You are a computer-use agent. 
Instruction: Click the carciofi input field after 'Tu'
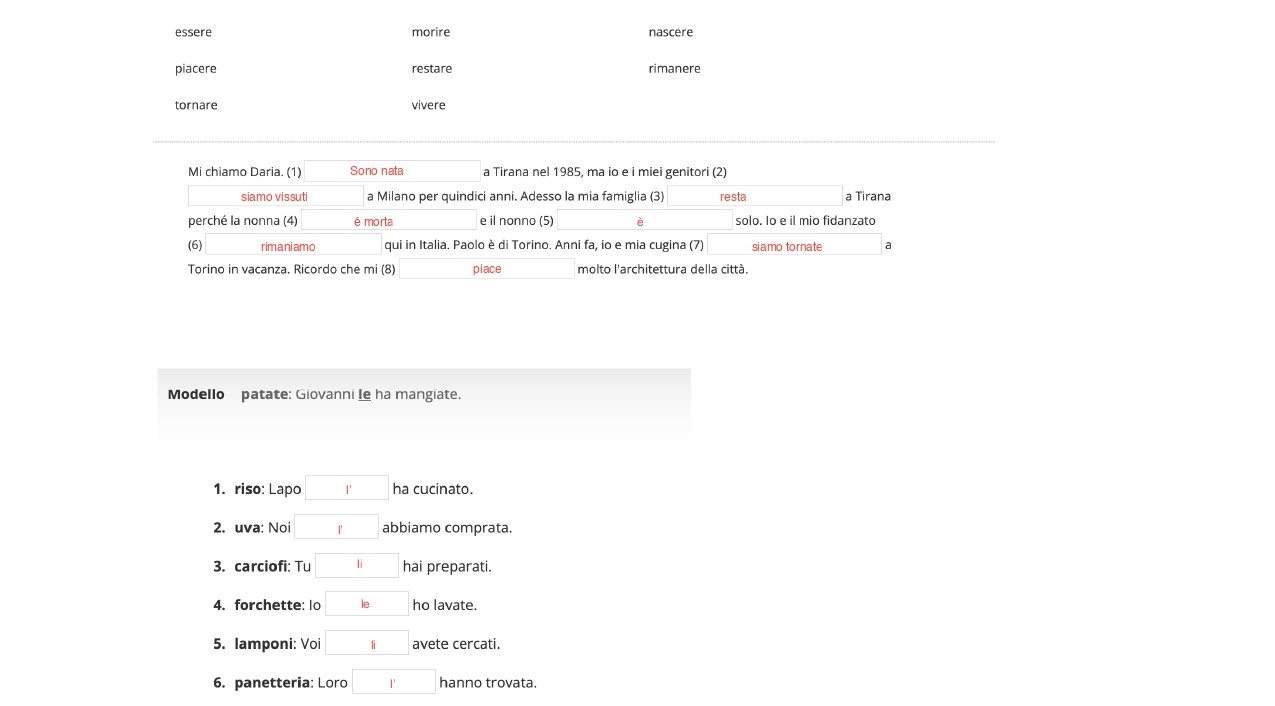click(357, 566)
